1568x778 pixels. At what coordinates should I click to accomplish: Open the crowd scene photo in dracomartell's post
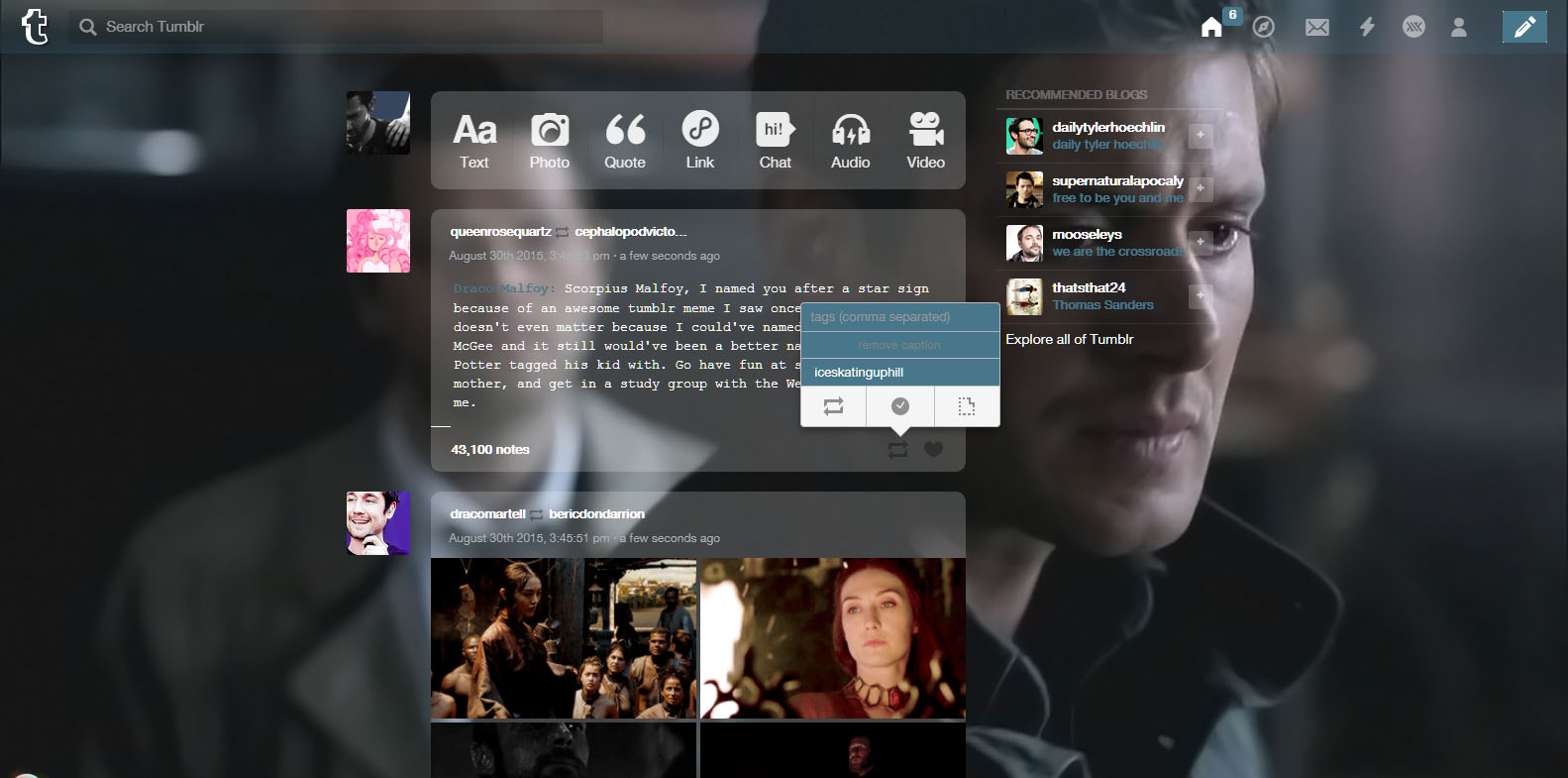(564, 638)
